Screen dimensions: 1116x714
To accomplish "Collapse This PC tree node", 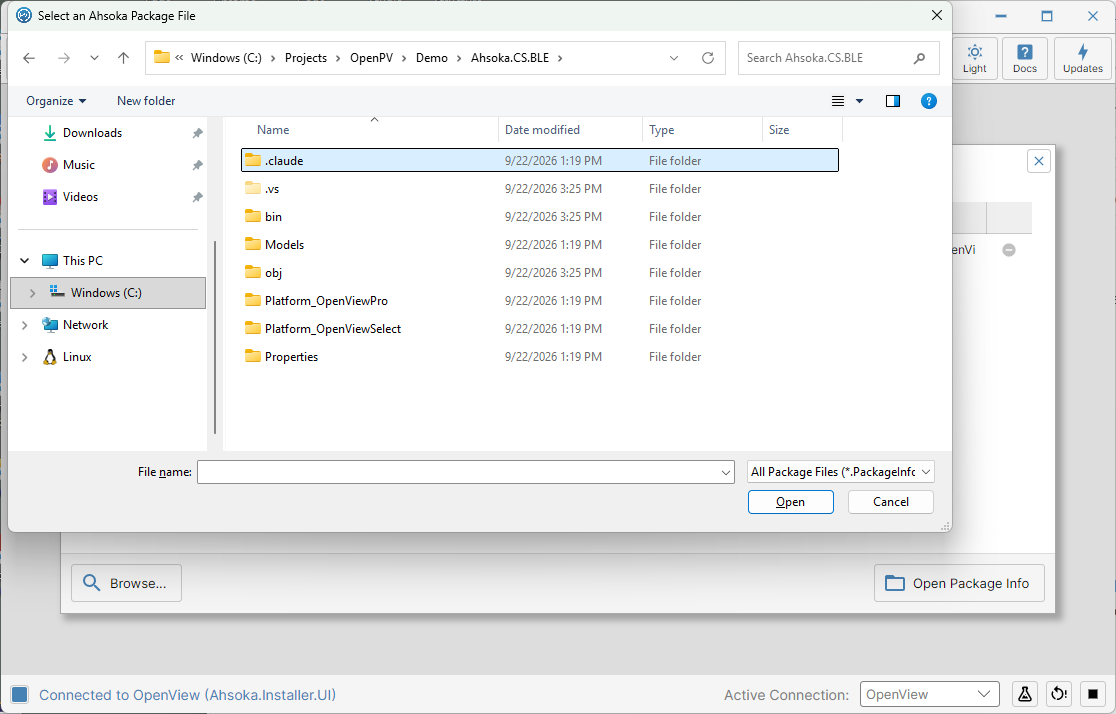I will point(25,261).
